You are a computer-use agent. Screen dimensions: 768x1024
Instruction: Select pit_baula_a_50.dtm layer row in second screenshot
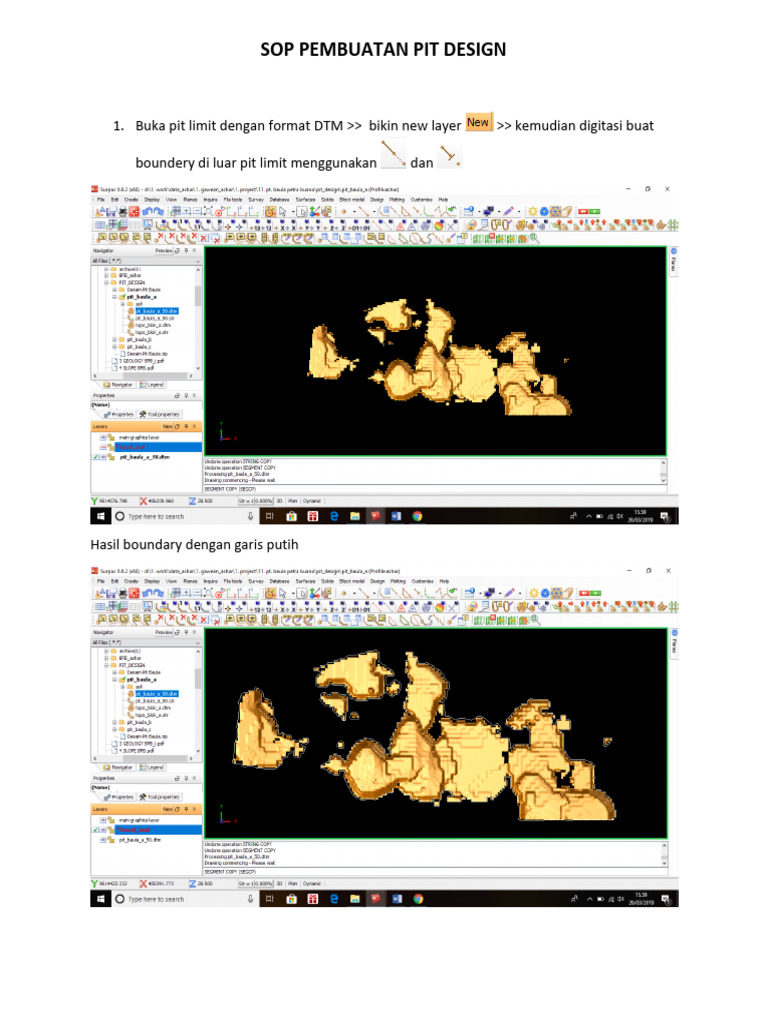140,840
